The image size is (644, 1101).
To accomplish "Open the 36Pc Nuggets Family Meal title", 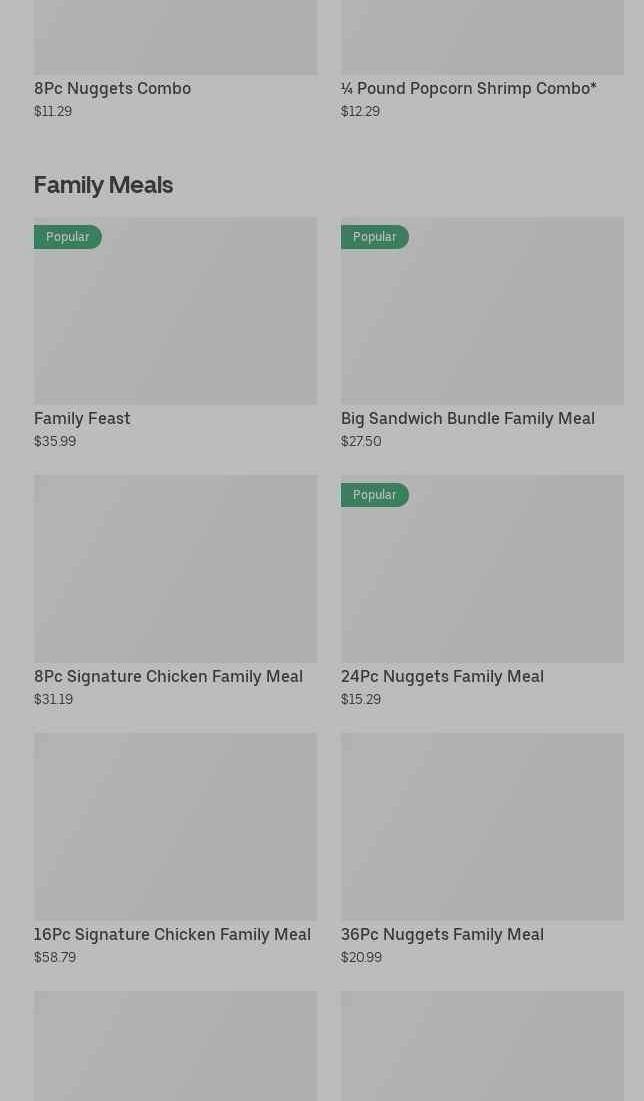I will click(442, 934).
